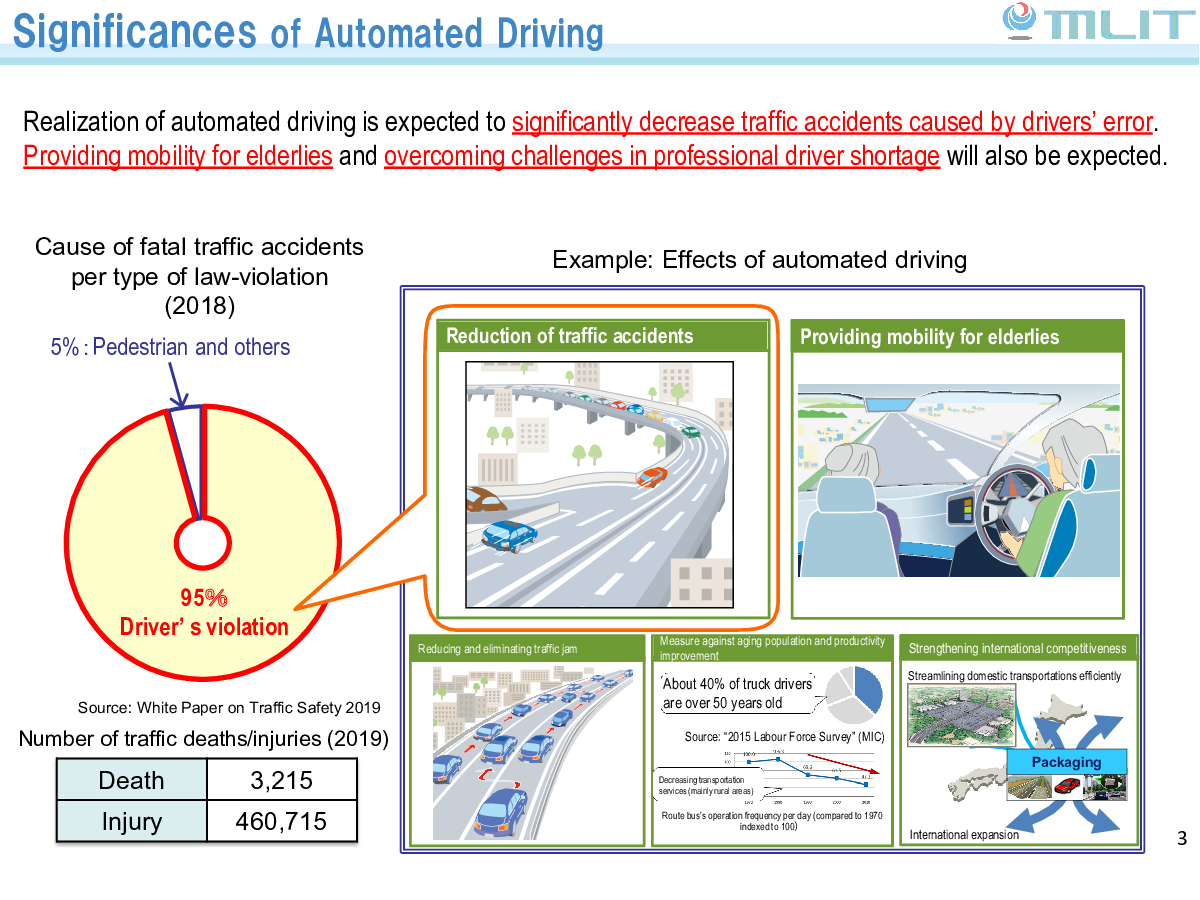
Task: Select the elderly passengers car interior illustration
Action: pos(959,480)
